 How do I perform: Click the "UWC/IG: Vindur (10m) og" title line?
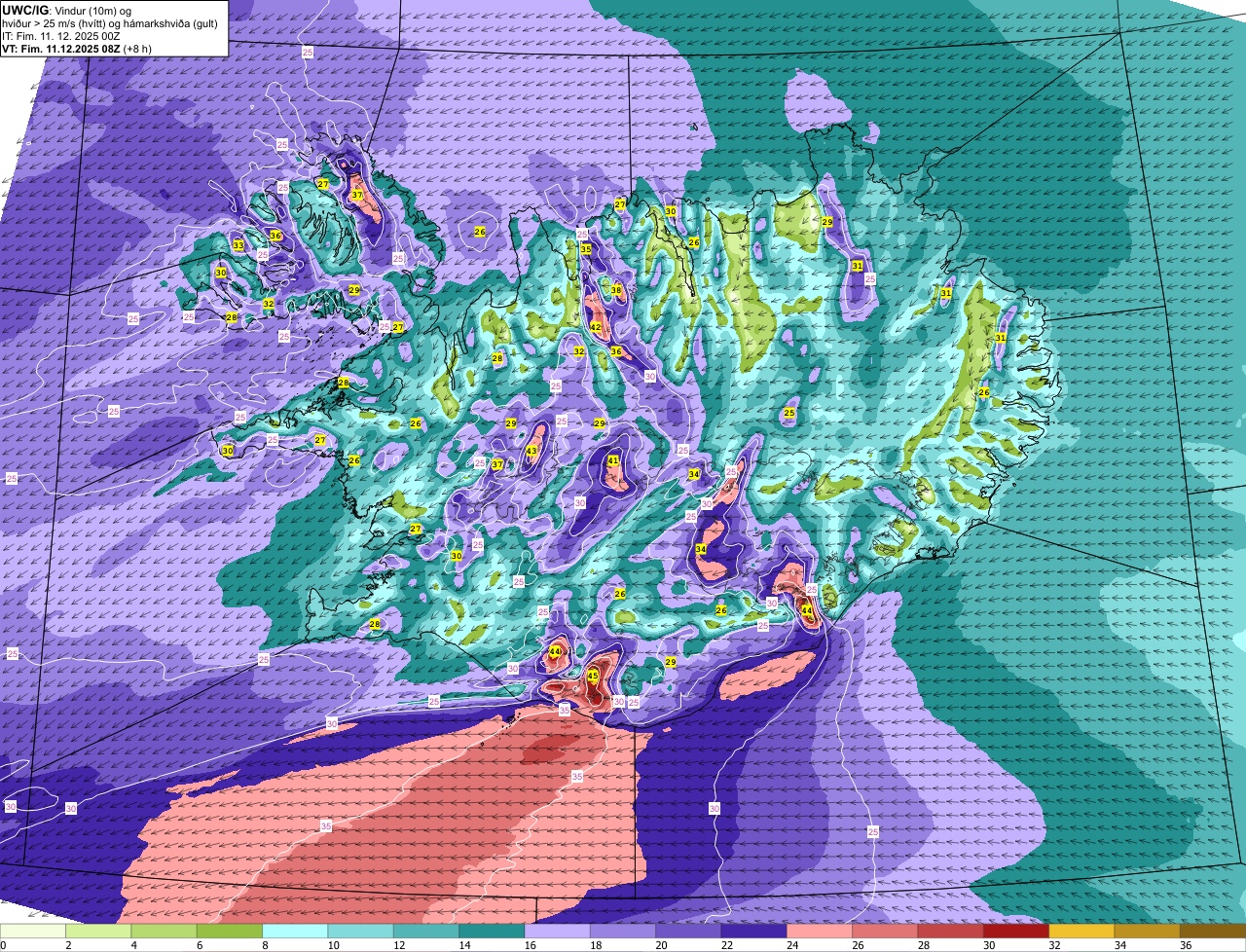66,9
